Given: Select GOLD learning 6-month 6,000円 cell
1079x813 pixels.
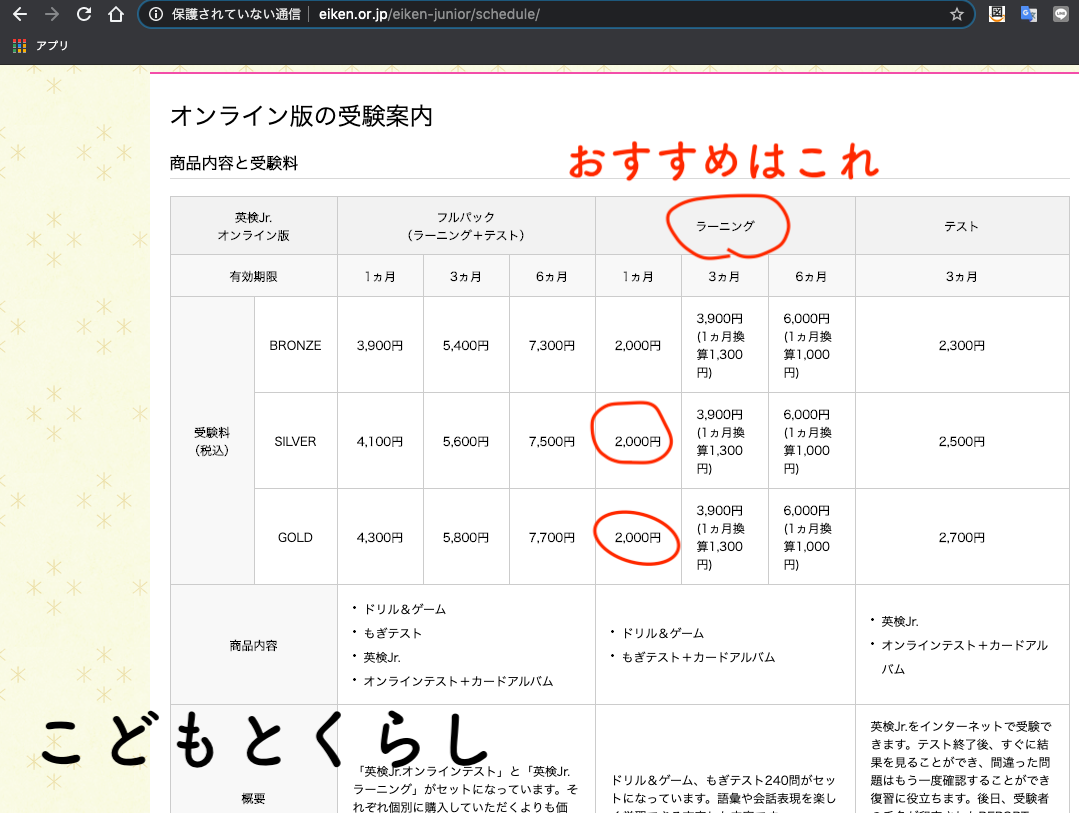Looking at the screenshot, I should [811, 538].
